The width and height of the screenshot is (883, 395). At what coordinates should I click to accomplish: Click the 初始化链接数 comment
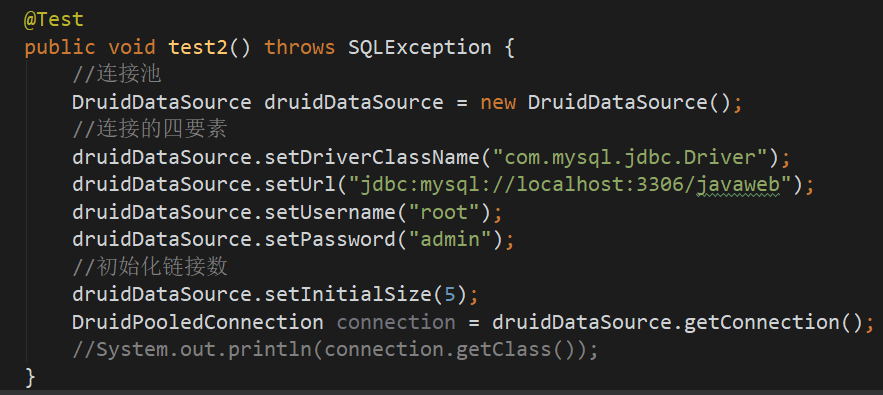click(x=150, y=267)
